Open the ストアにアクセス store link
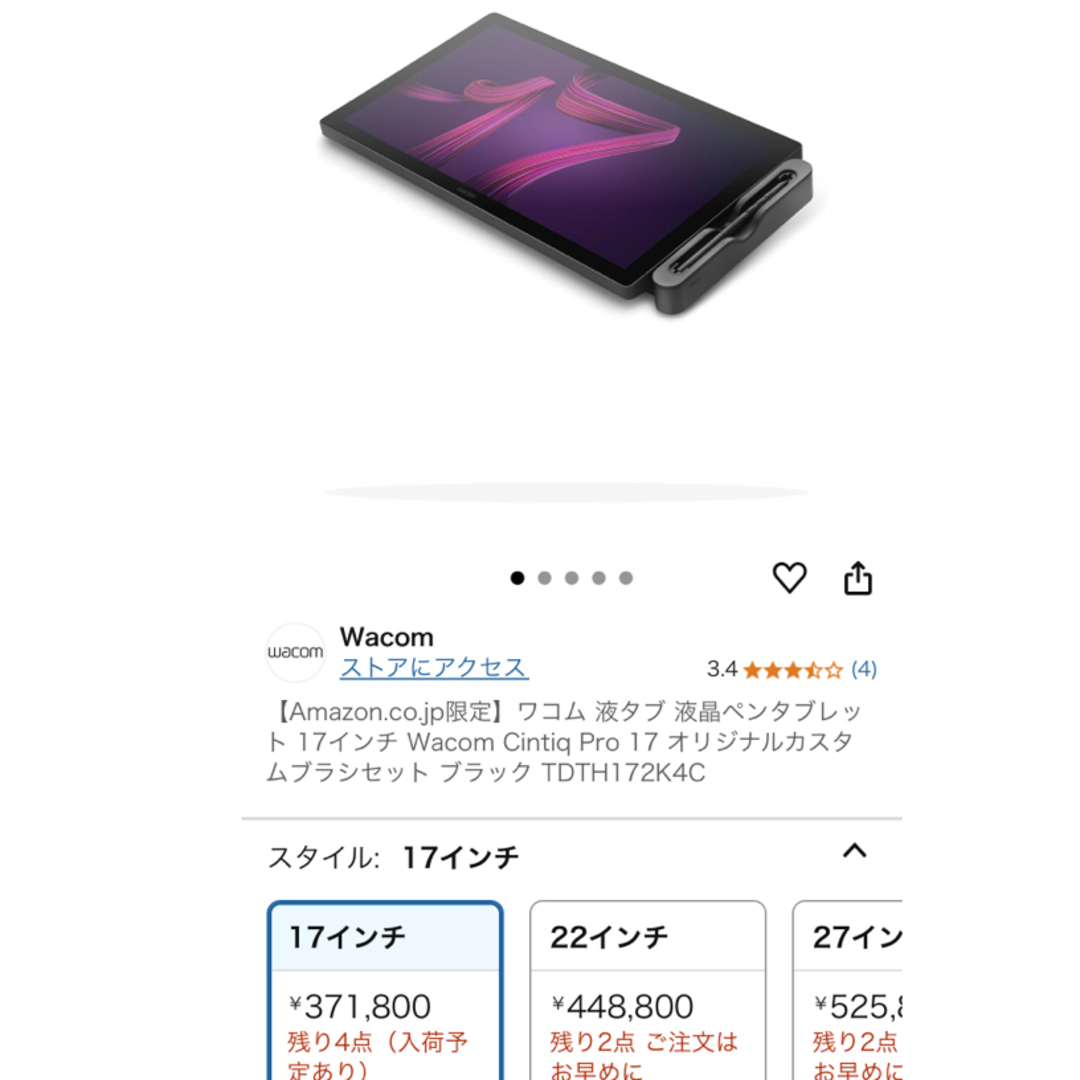This screenshot has width=1080, height=1080. [x=435, y=667]
